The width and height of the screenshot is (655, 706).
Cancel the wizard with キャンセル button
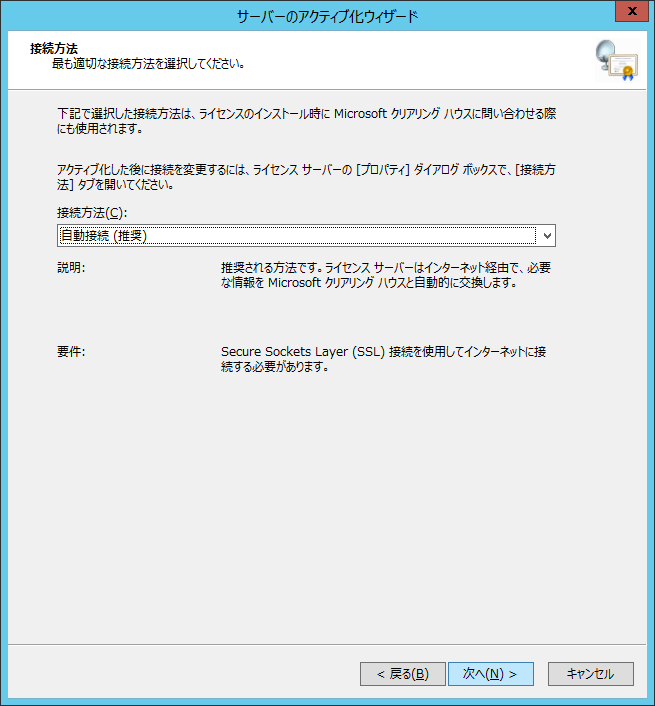[x=590, y=674]
